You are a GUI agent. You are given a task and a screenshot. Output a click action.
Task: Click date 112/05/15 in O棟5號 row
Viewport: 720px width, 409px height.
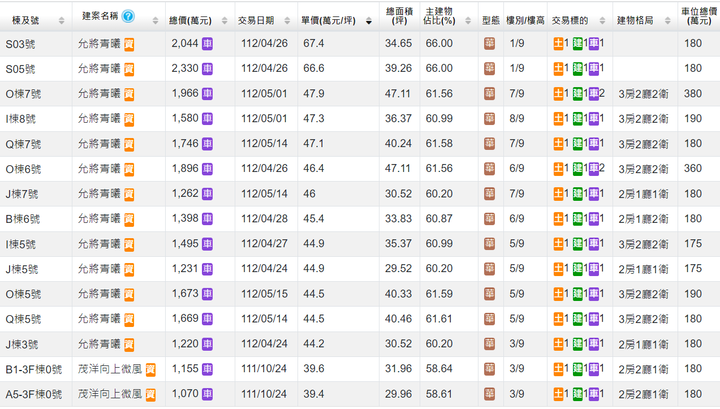pyautogui.click(x=264, y=294)
